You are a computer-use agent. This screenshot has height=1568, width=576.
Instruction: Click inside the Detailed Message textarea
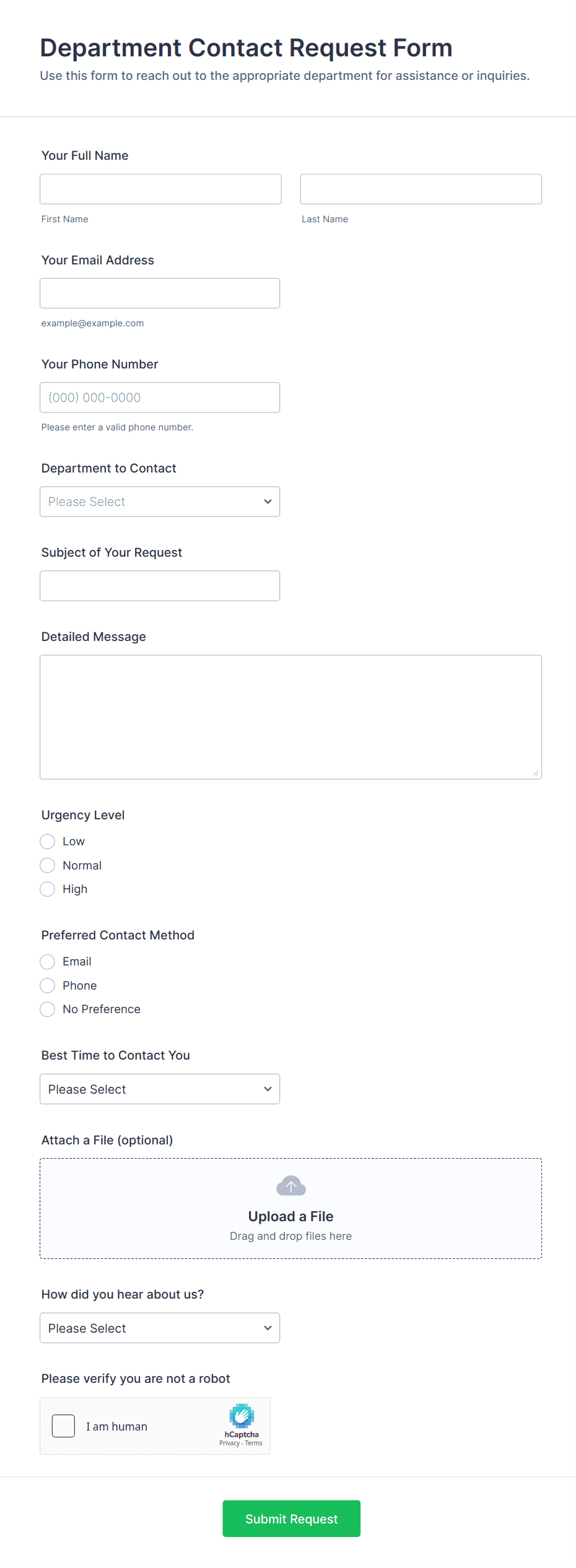(x=290, y=716)
